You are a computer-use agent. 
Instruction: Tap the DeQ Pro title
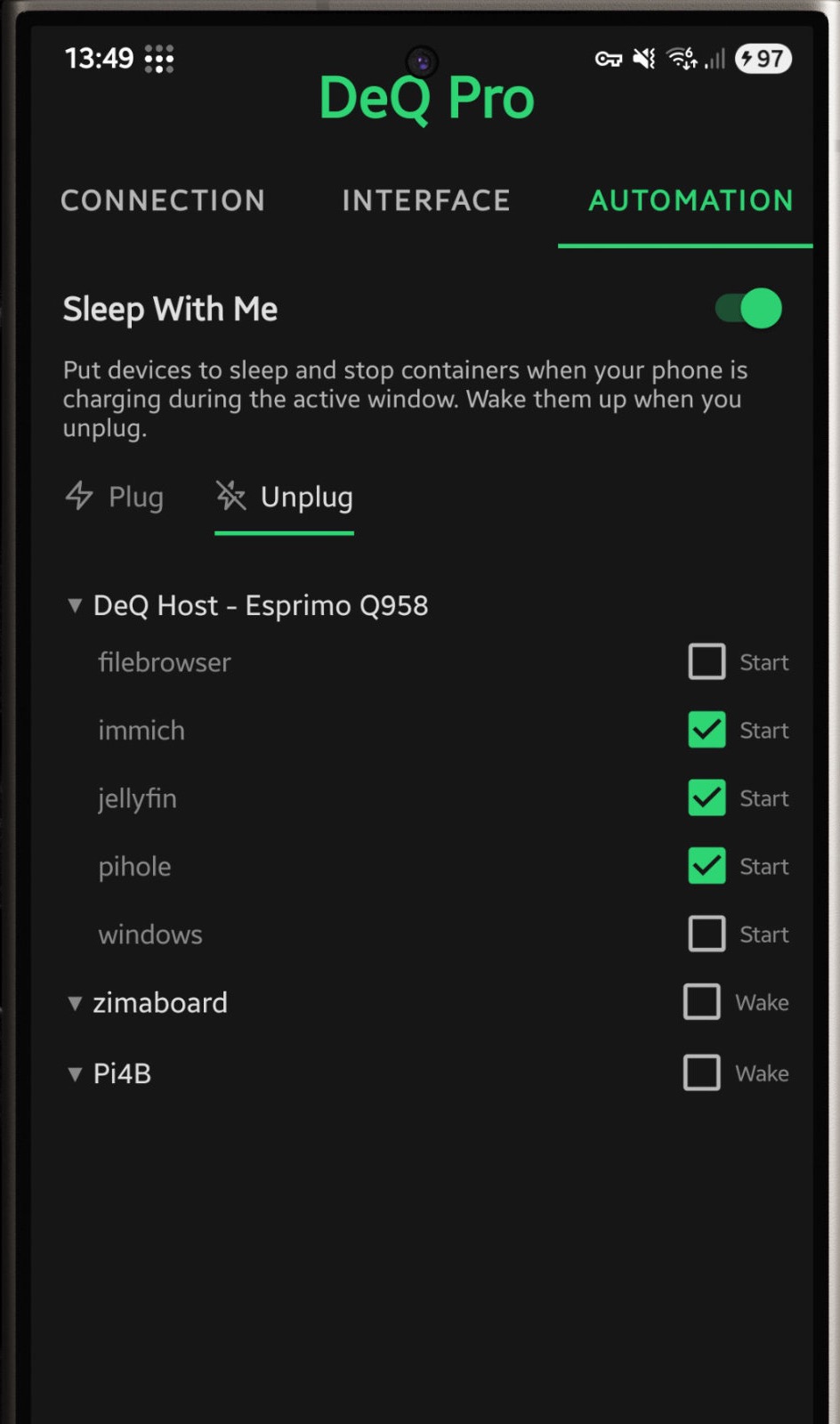click(426, 98)
